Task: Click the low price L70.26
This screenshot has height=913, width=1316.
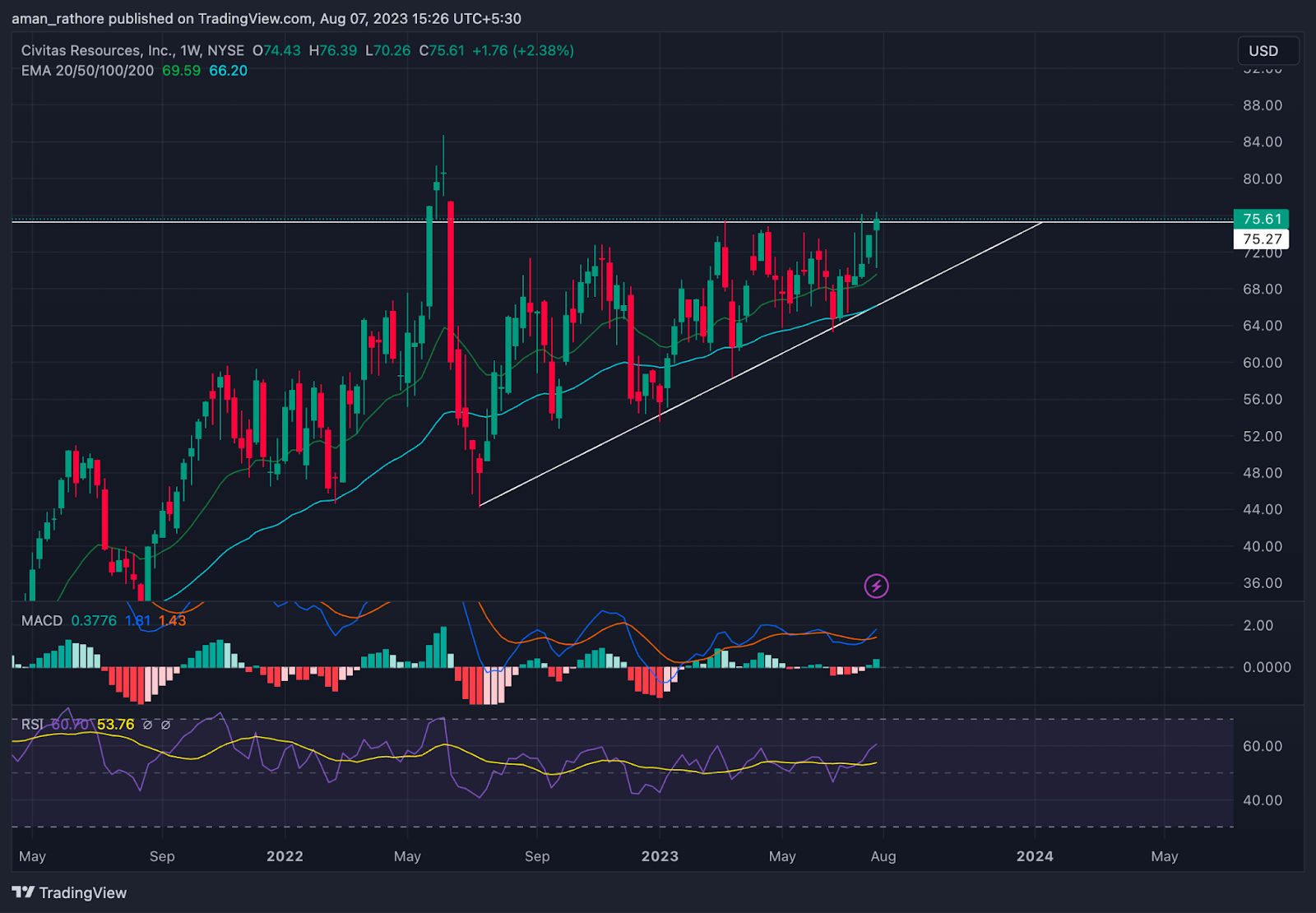Action: 388,50
